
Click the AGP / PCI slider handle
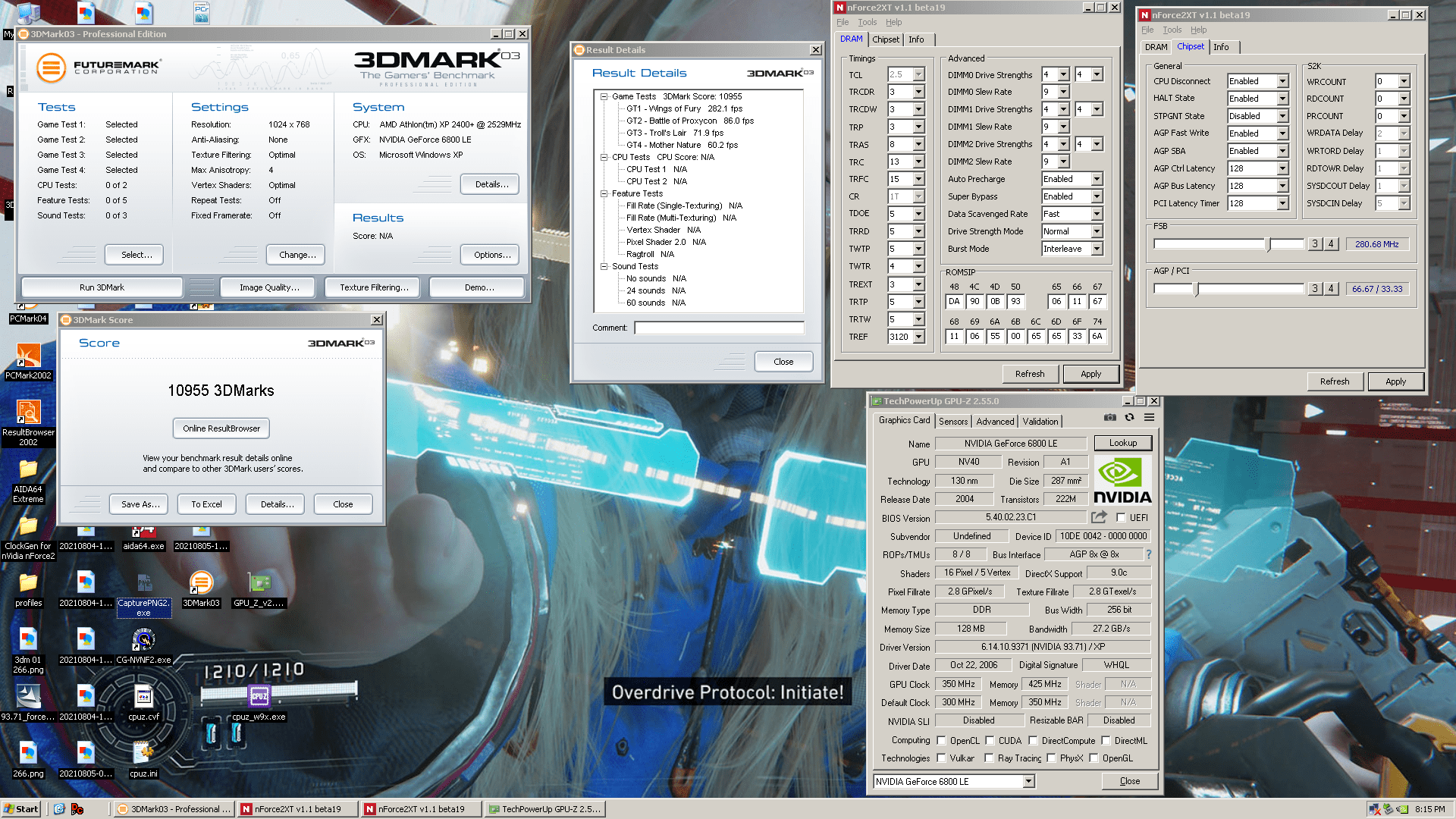(1196, 289)
